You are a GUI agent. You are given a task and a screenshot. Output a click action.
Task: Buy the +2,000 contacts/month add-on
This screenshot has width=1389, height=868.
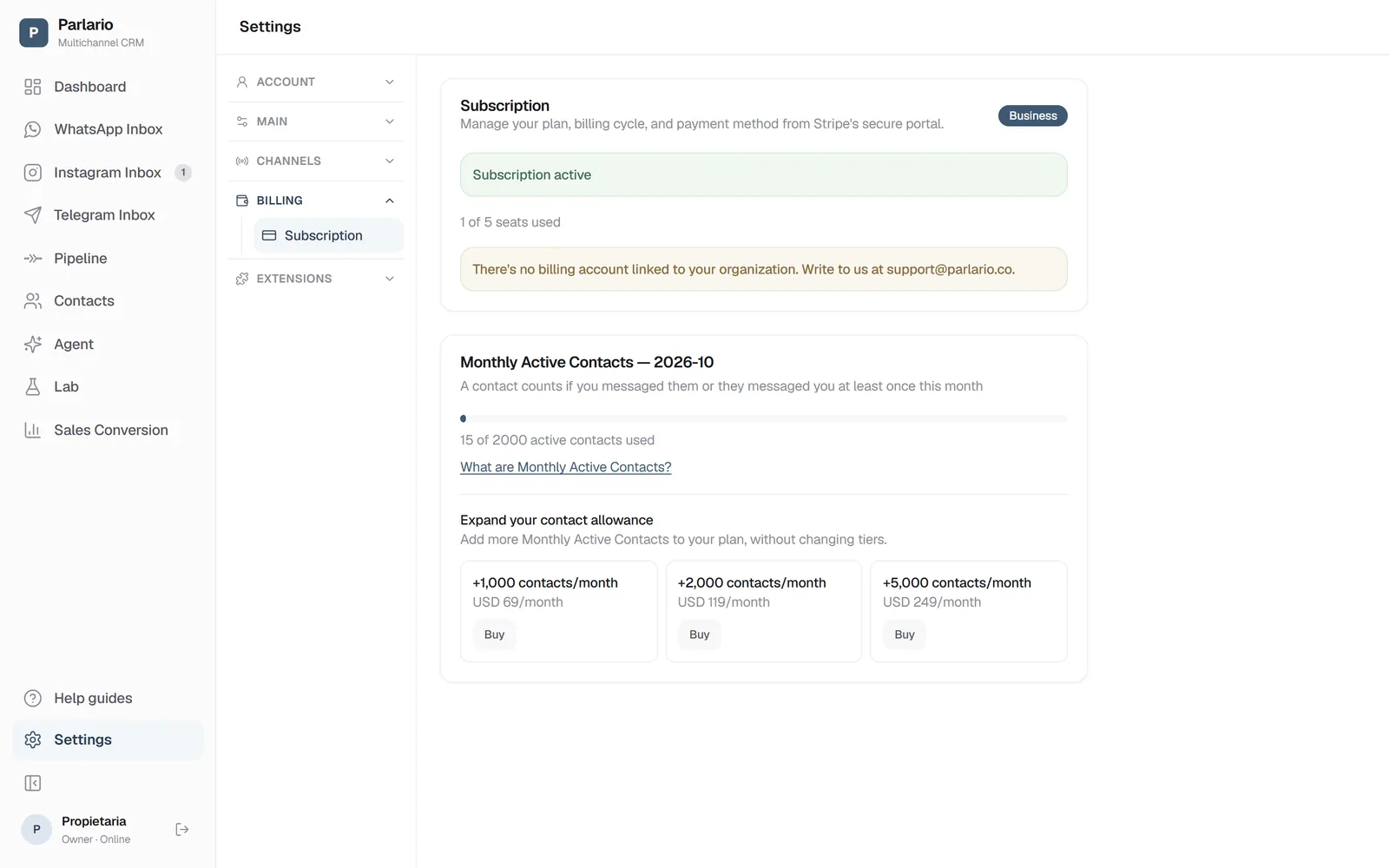pos(700,635)
